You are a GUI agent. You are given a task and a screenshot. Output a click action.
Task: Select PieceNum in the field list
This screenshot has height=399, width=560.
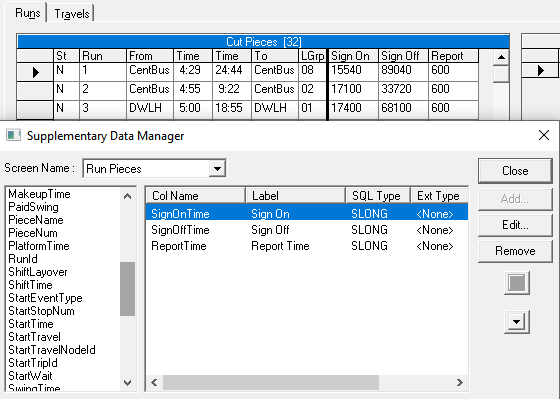point(33,233)
